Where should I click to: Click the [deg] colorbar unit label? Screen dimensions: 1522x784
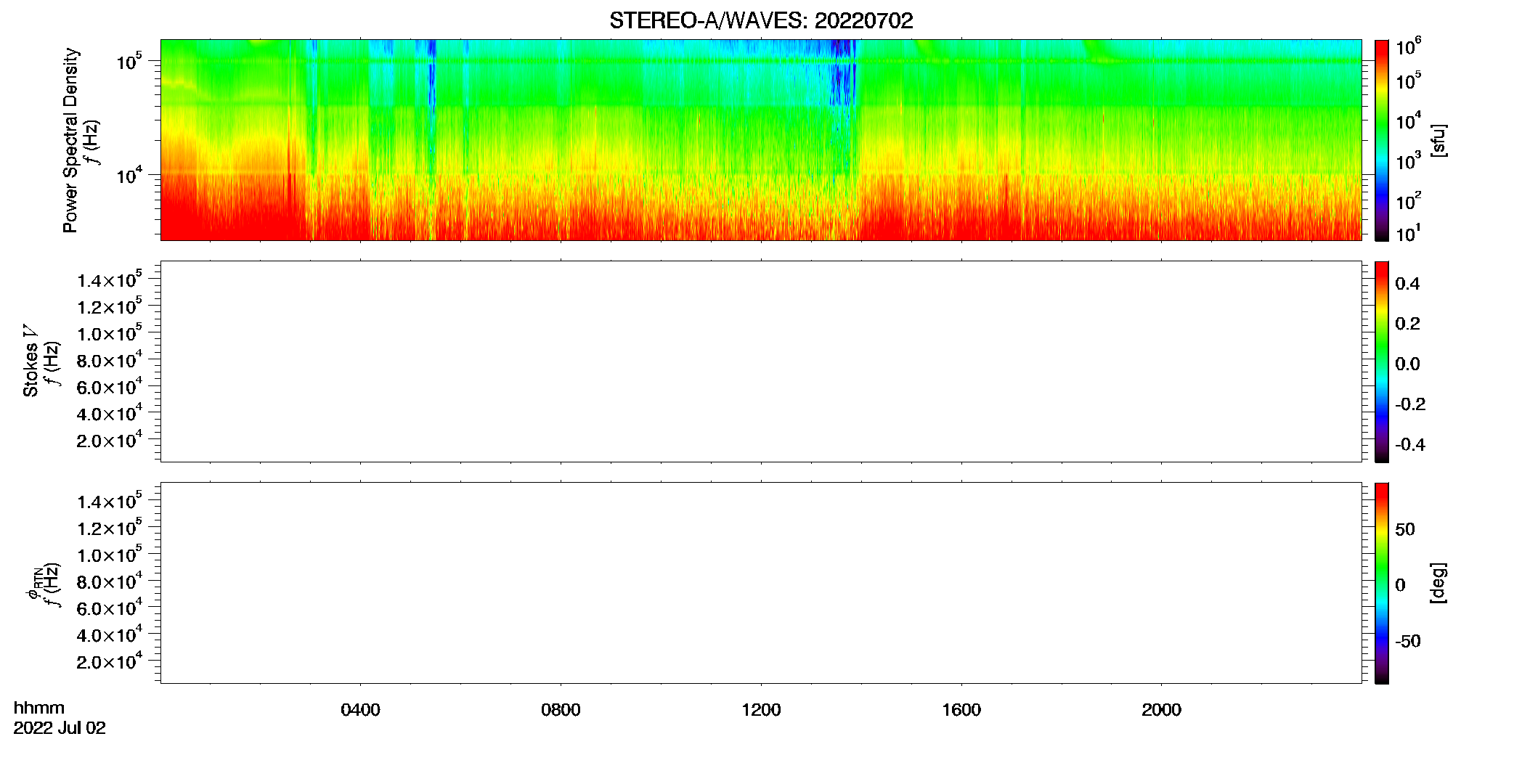pyautogui.click(x=1437, y=583)
